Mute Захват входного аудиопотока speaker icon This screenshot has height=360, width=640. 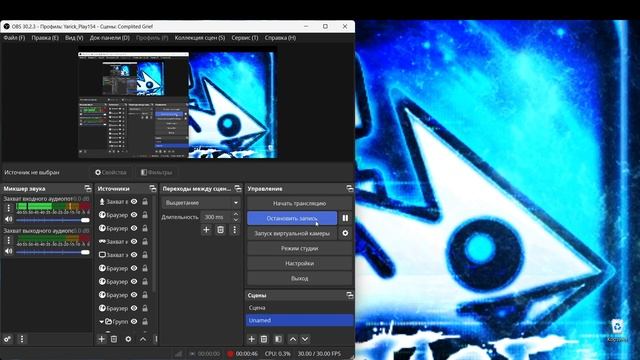click(x=8, y=220)
